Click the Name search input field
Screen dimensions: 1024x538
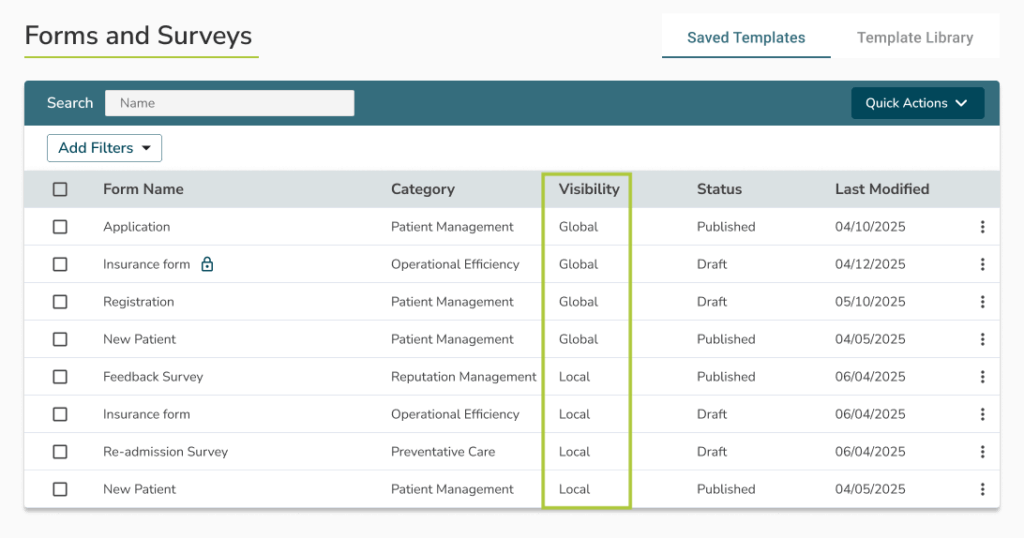(x=230, y=103)
